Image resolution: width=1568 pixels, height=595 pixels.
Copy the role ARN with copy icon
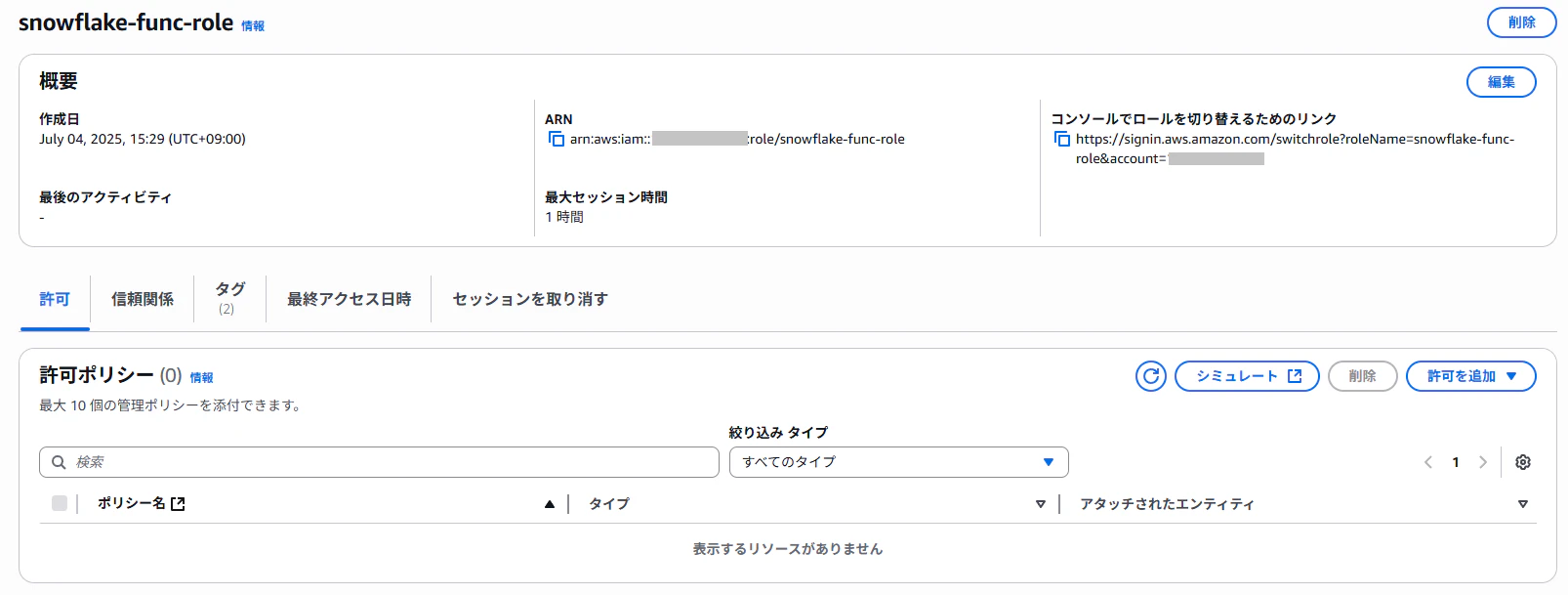coord(557,140)
